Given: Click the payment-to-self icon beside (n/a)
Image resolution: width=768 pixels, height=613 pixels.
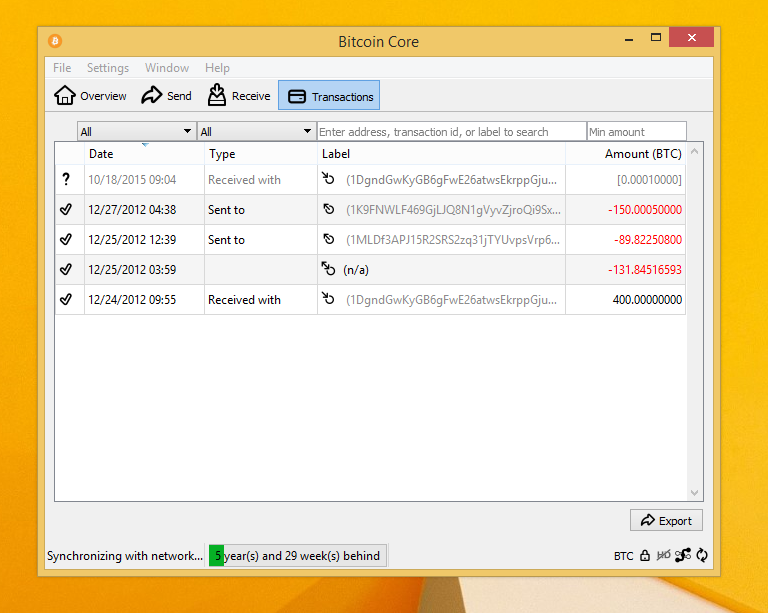Looking at the screenshot, I should (x=328, y=268).
